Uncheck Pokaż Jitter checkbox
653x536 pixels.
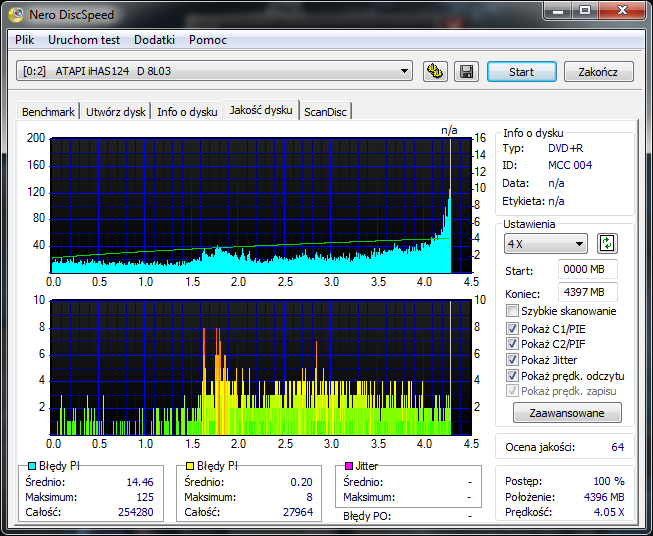512,359
